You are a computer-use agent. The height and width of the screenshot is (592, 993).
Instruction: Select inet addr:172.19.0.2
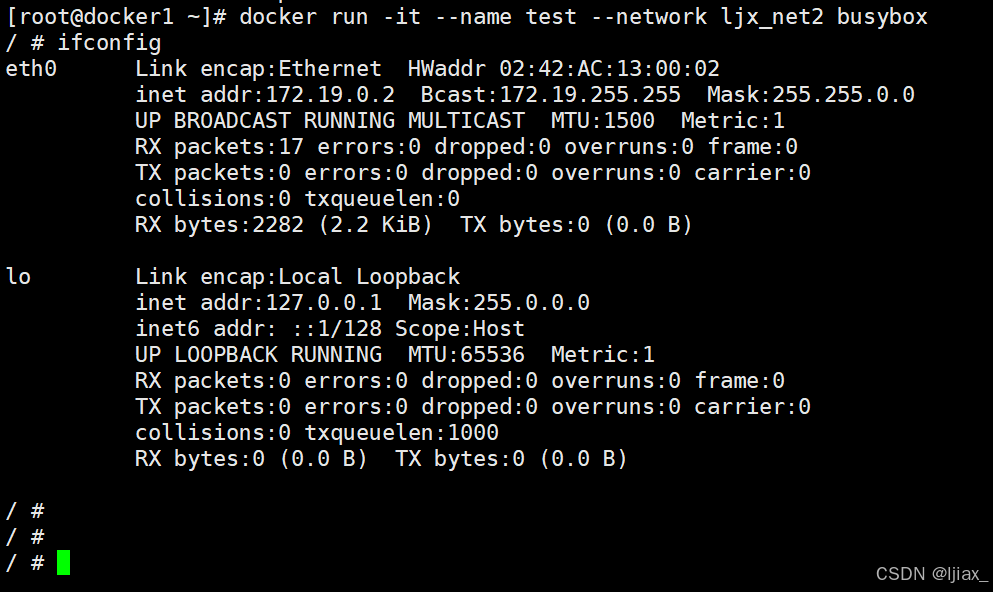click(265, 94)
